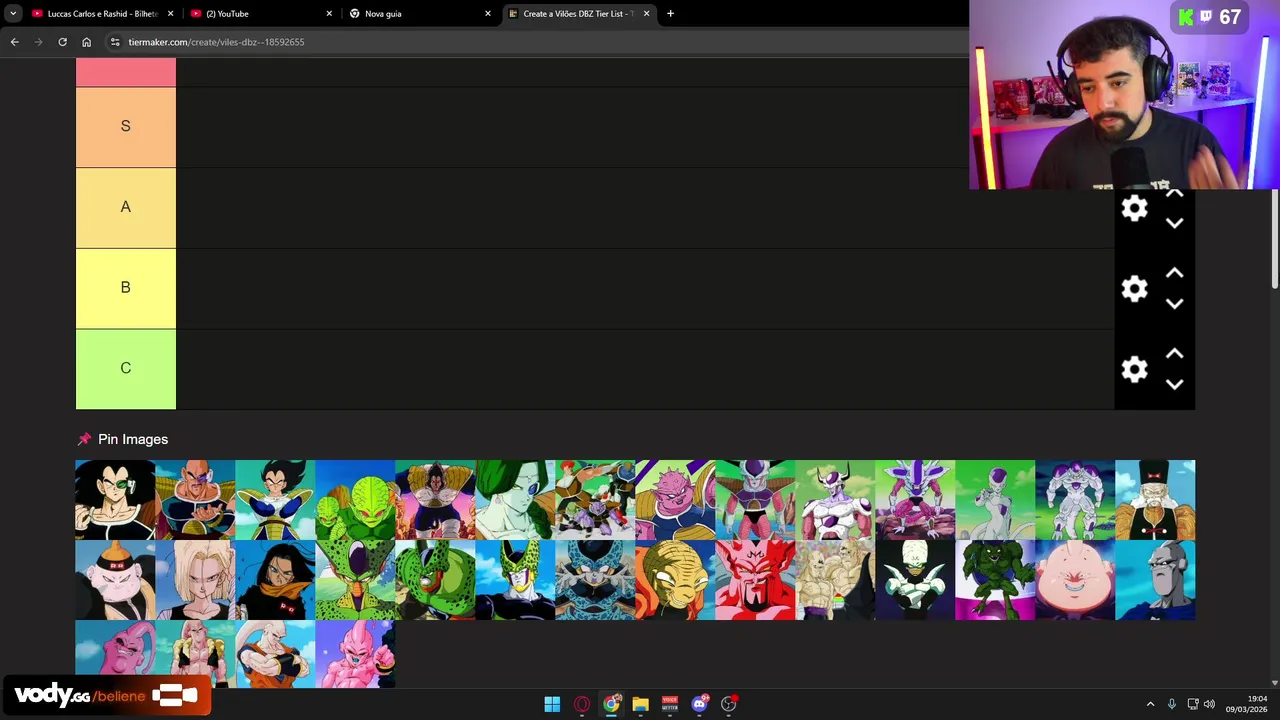The width and height of the screenshot is (1280, 720).
Task: Select the Raditz character image
Action: coord(115,500)
